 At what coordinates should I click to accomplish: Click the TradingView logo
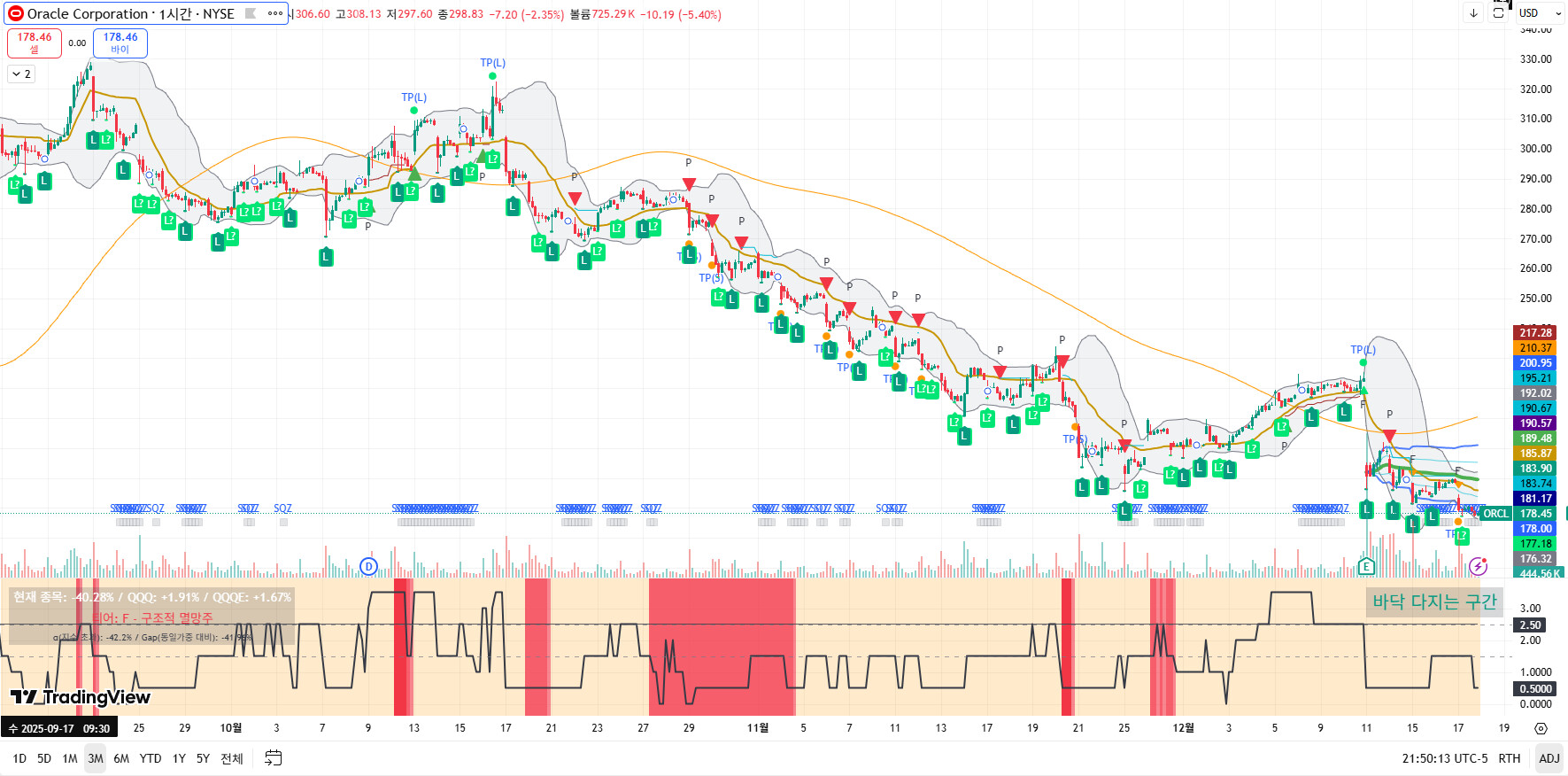click(81, 697)
